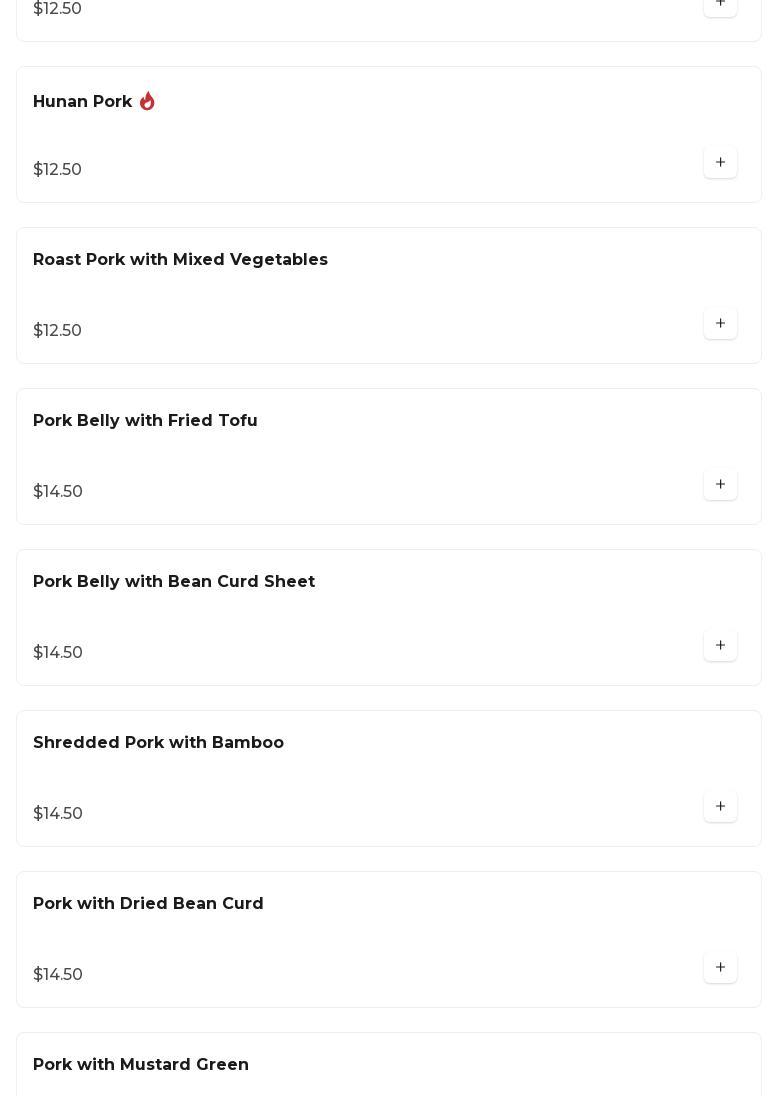Open Pork Belly with Fried Tofu title
778x1096 pixels.
(145, 421)
